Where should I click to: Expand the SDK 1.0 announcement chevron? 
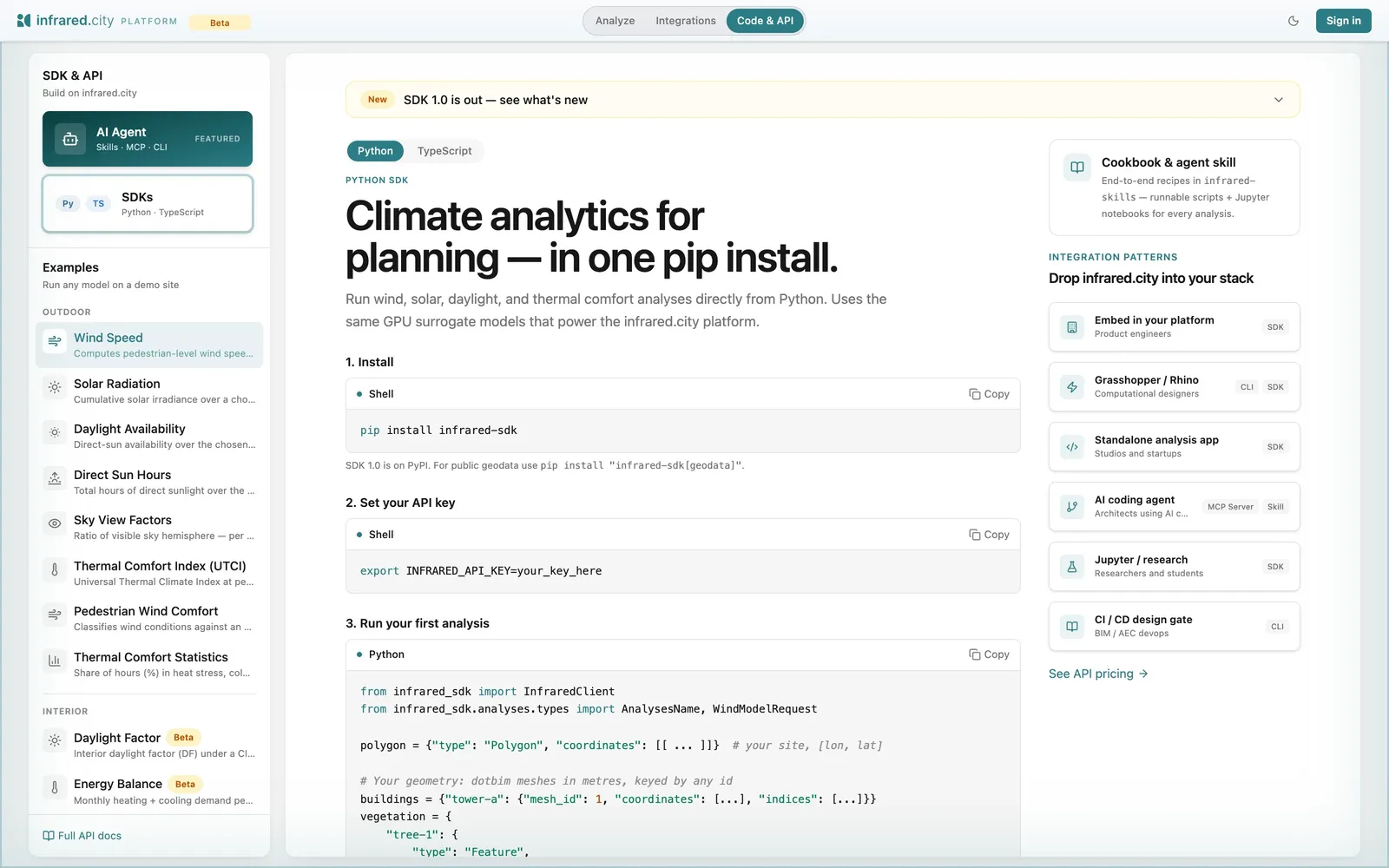pyautogui.click(x=1279, y=100)
